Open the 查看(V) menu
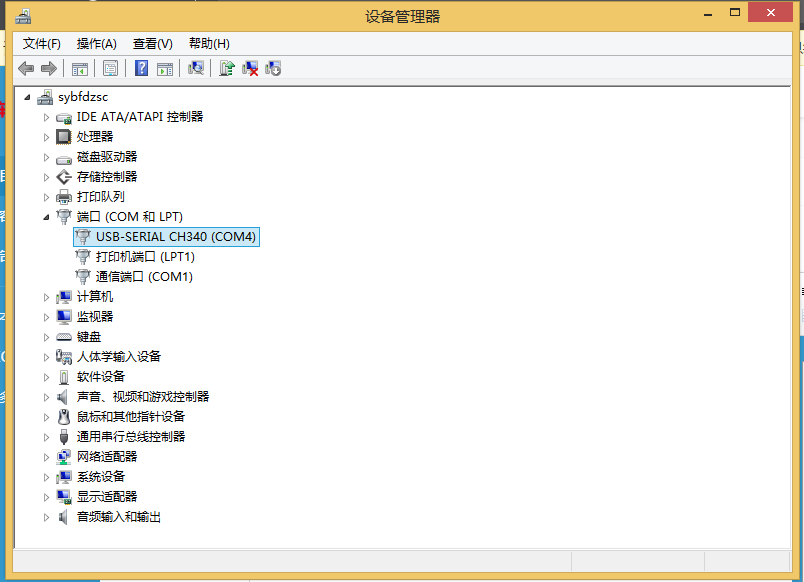 (x=153, y=44)
